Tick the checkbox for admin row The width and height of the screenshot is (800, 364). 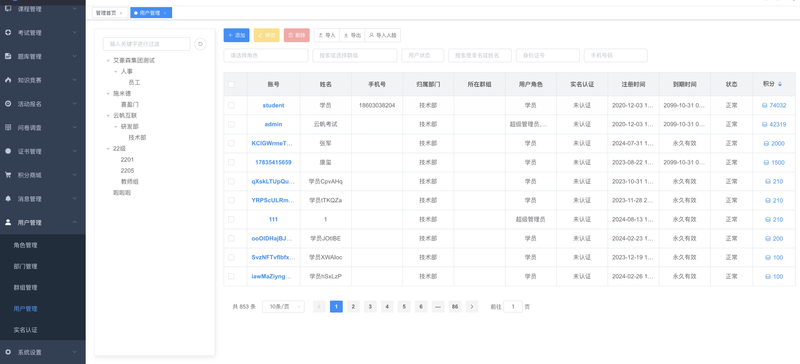[x=231, y=124]
